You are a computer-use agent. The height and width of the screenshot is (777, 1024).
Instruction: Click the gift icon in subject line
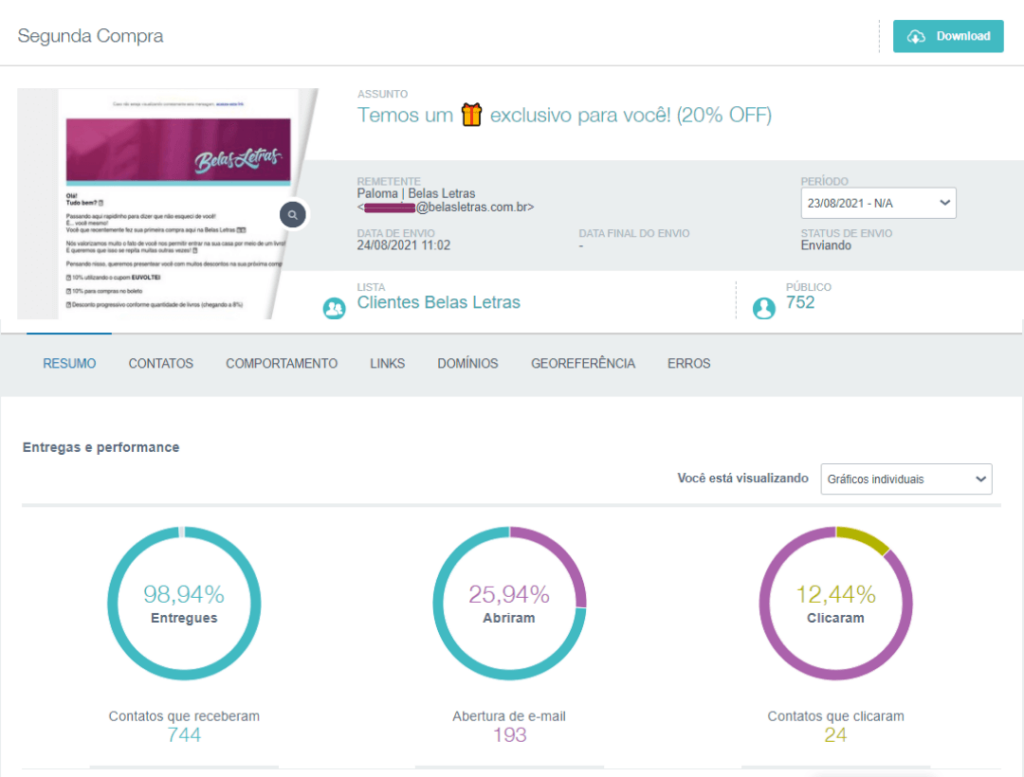click(471, 116)
